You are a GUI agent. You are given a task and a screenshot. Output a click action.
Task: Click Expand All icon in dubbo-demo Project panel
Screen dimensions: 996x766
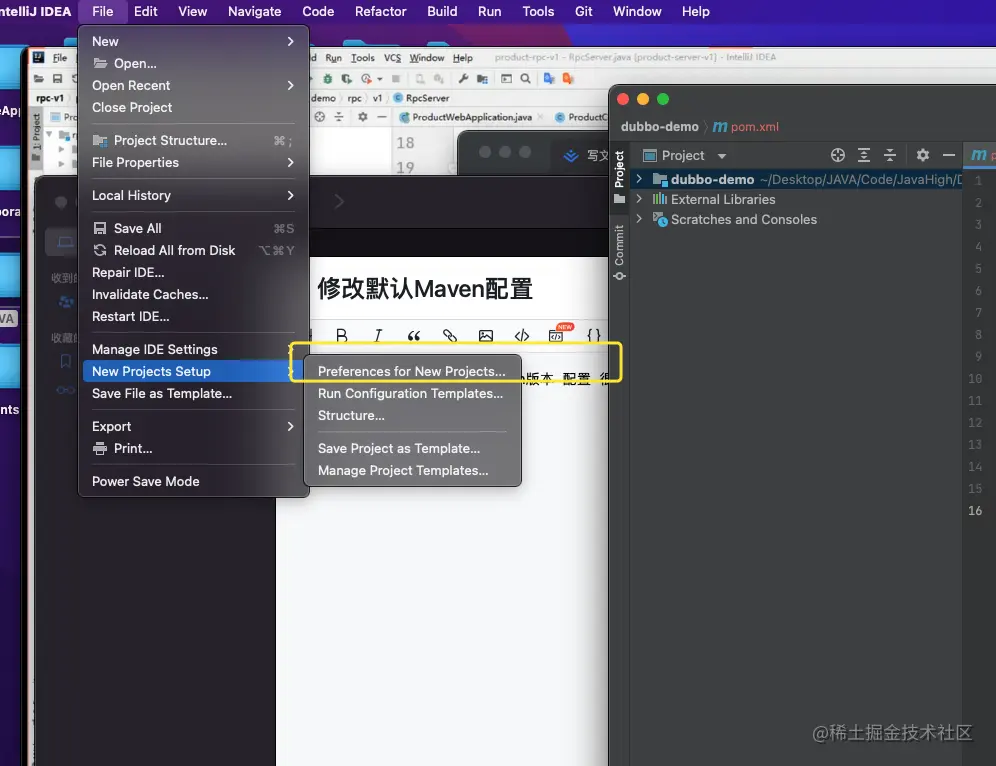click(x=864, y=155)
